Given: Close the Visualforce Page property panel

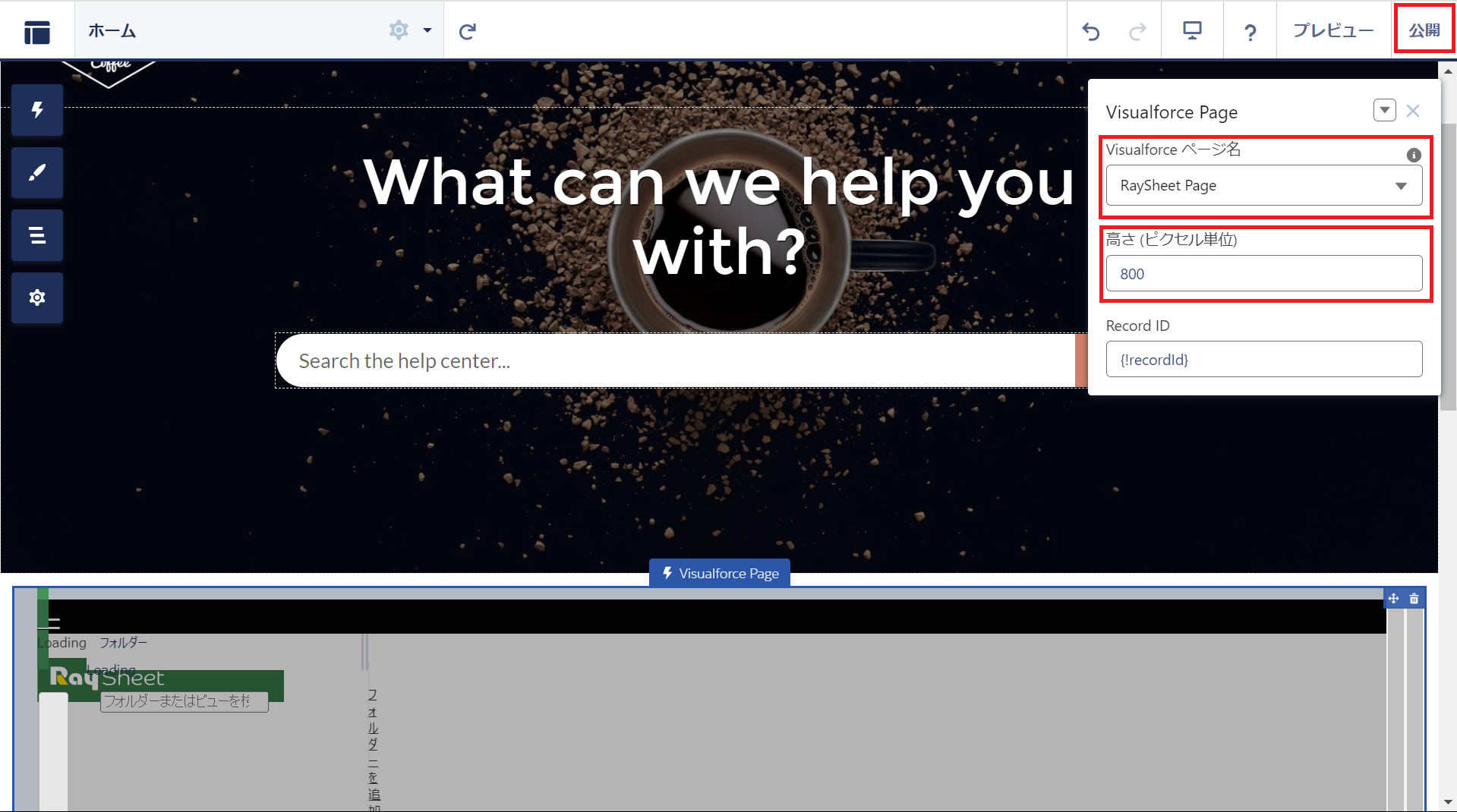Looking at the screenshot, I should pos(1413,111).
